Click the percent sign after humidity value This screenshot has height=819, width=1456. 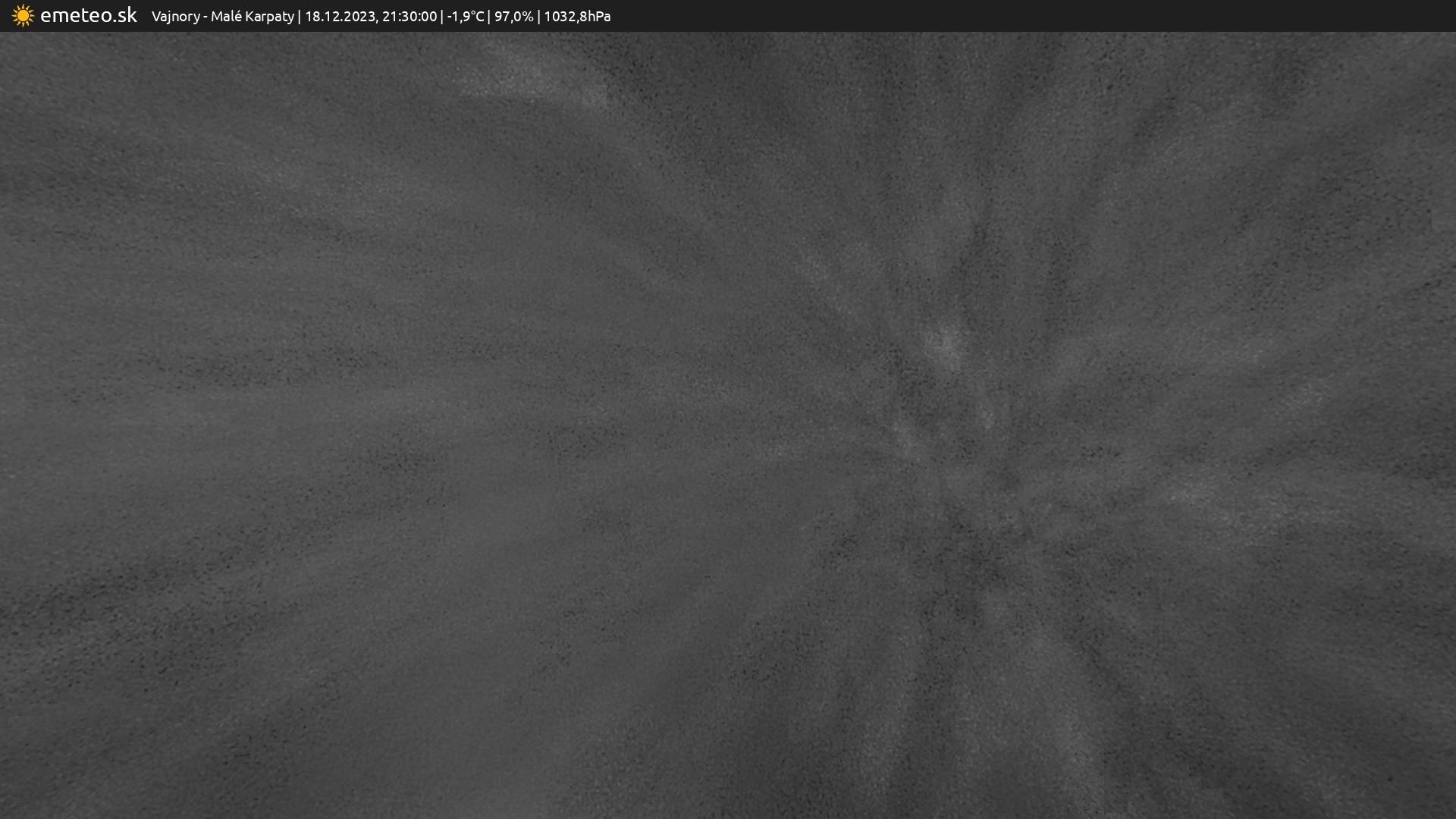pos(527,16)
